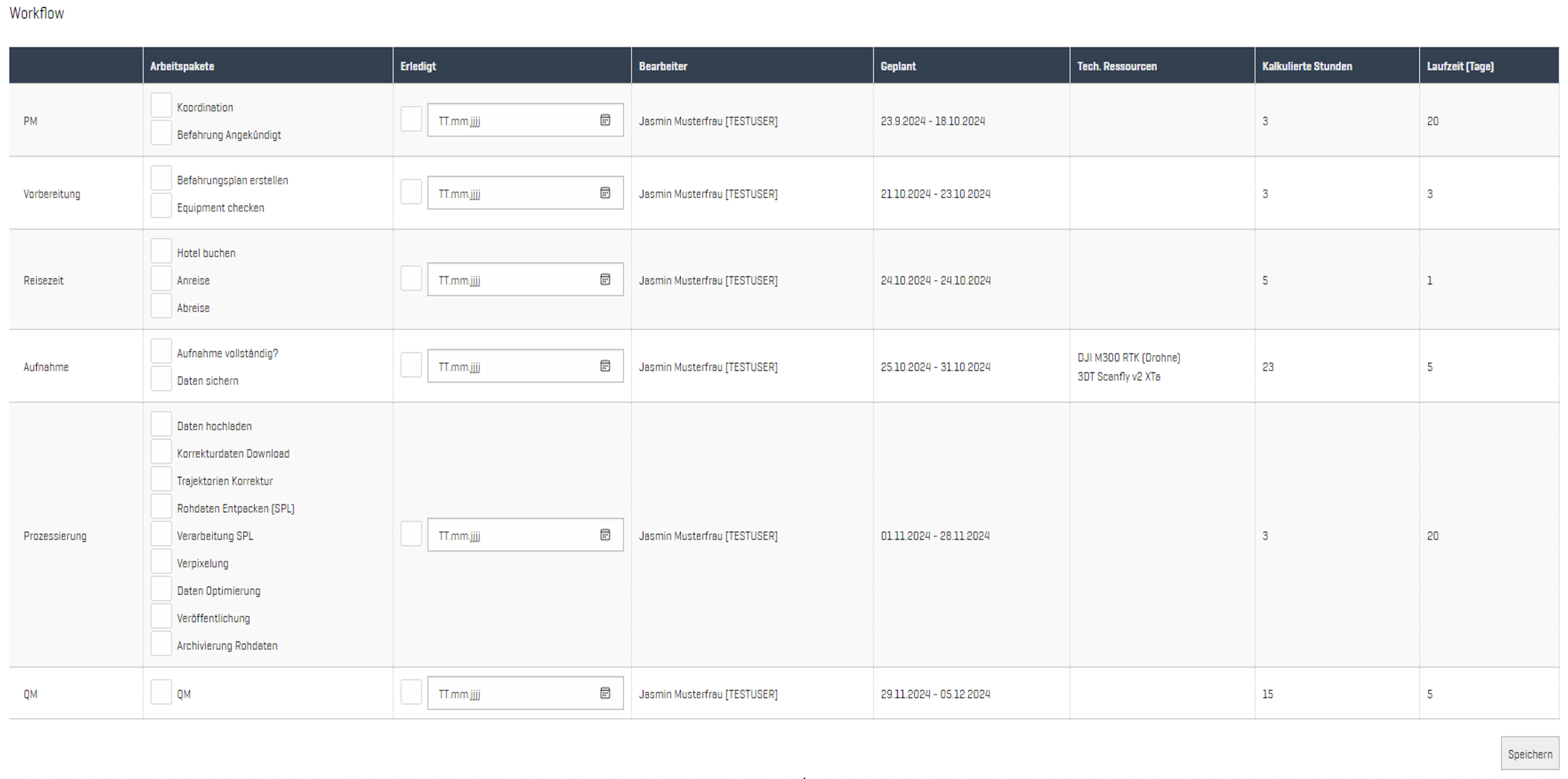Click the Geplant column header
This screenshot has width=1568, height=779.
[898, 67]
